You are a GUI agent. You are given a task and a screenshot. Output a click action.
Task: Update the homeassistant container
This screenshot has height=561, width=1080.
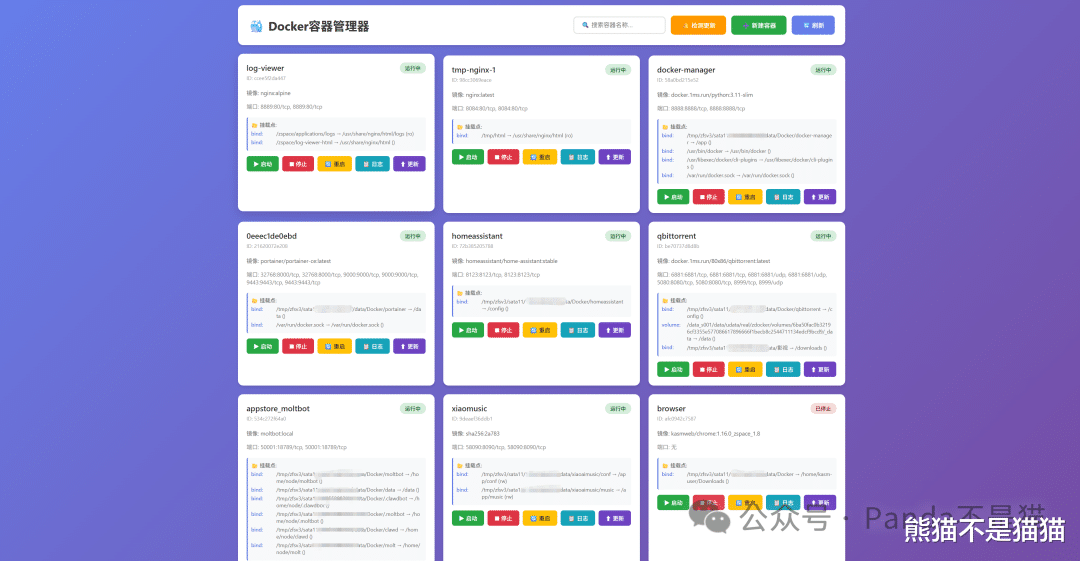(614, 330)
